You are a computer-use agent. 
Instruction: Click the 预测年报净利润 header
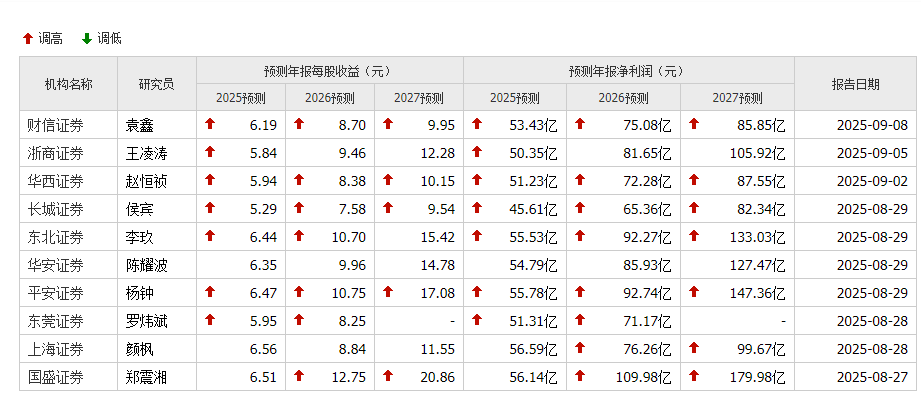(x=628, y=70)
